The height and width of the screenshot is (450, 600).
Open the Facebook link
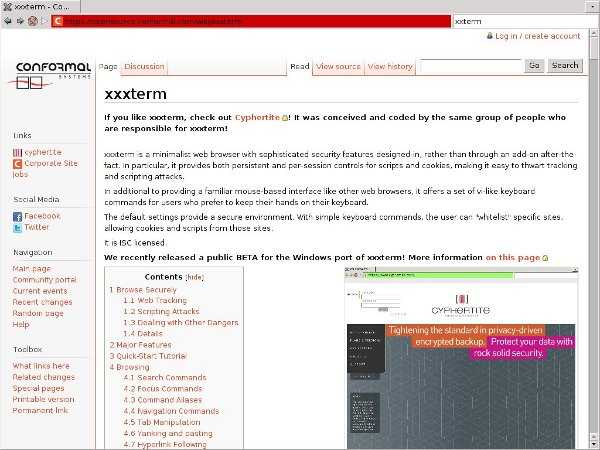tap(42, 216)
